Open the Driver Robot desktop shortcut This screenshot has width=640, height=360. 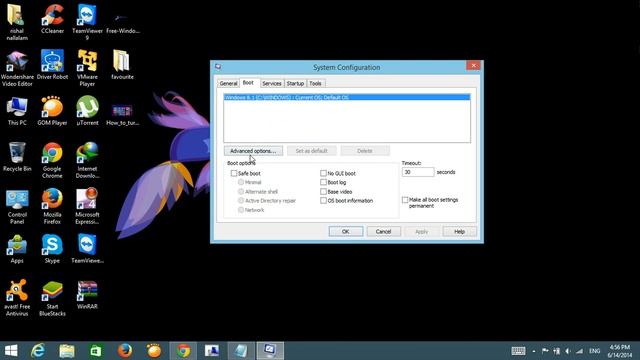tap(52, 64)
